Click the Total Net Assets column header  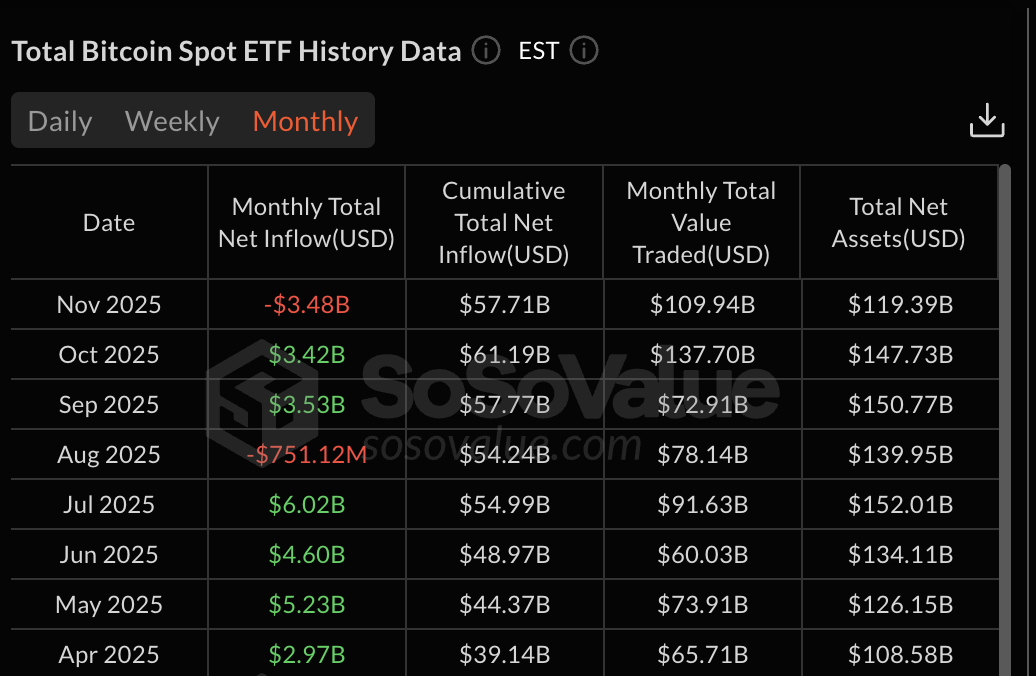(x=899, y=222)
